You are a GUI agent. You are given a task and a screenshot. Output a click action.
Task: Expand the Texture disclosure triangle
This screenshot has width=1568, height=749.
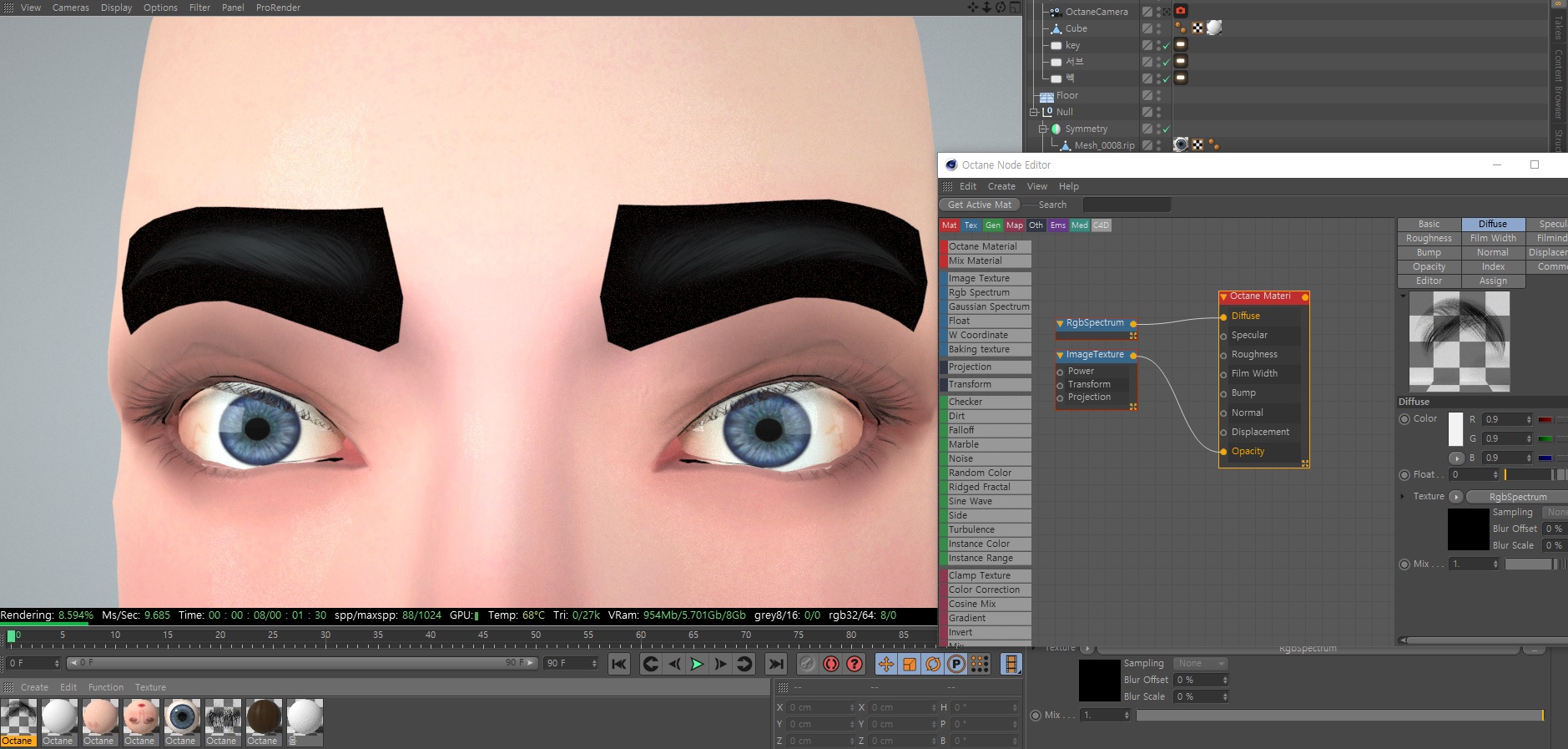click(1403, 496)
